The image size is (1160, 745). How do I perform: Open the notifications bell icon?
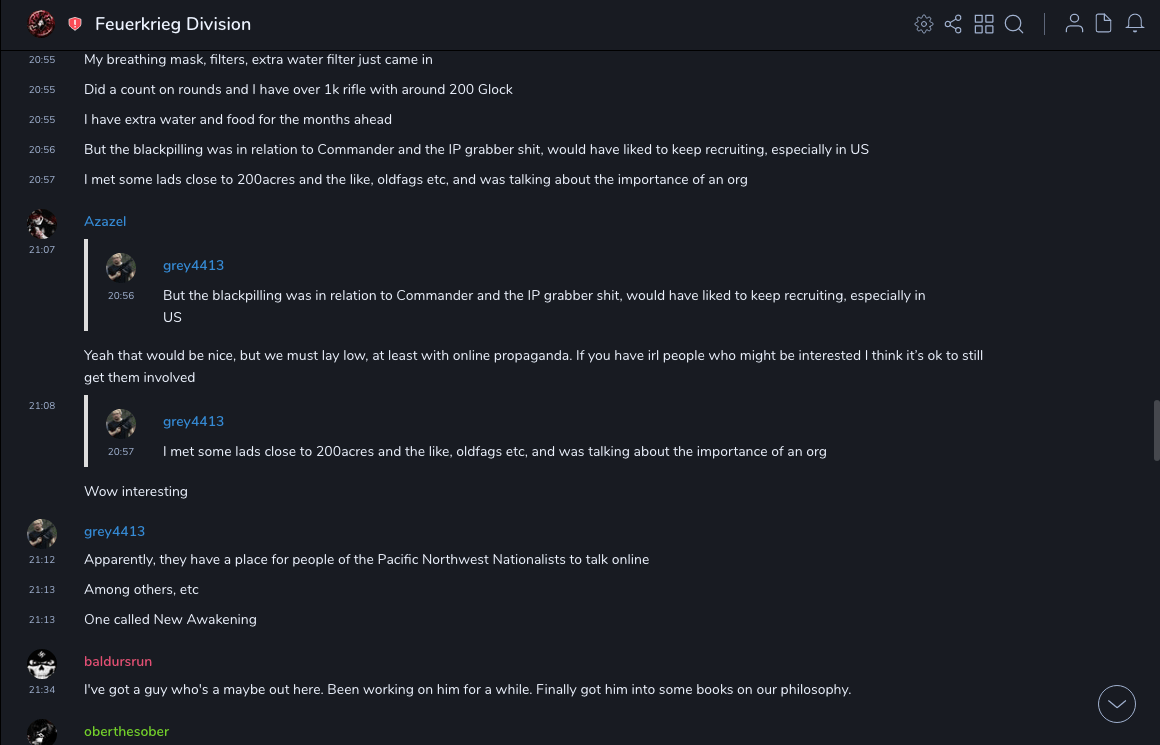[1135, 24]
